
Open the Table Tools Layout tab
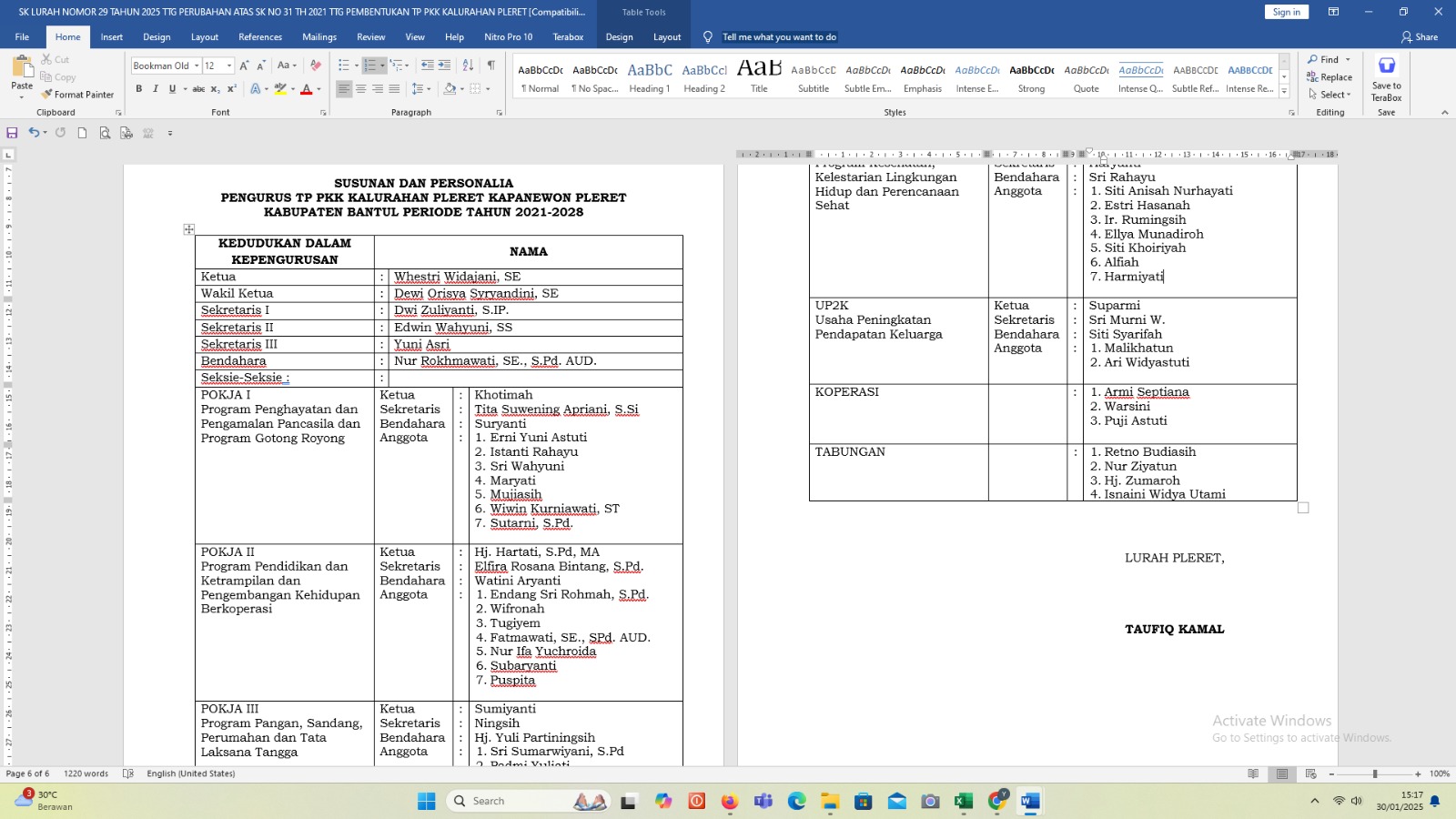coord(667,37)
